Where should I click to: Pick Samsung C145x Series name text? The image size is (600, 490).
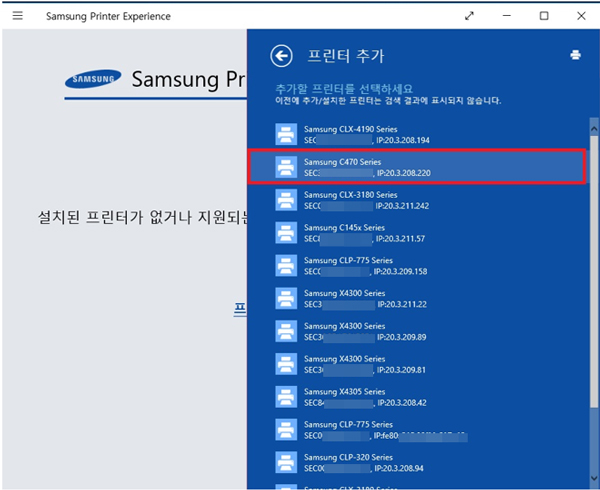tap(344, 228)
